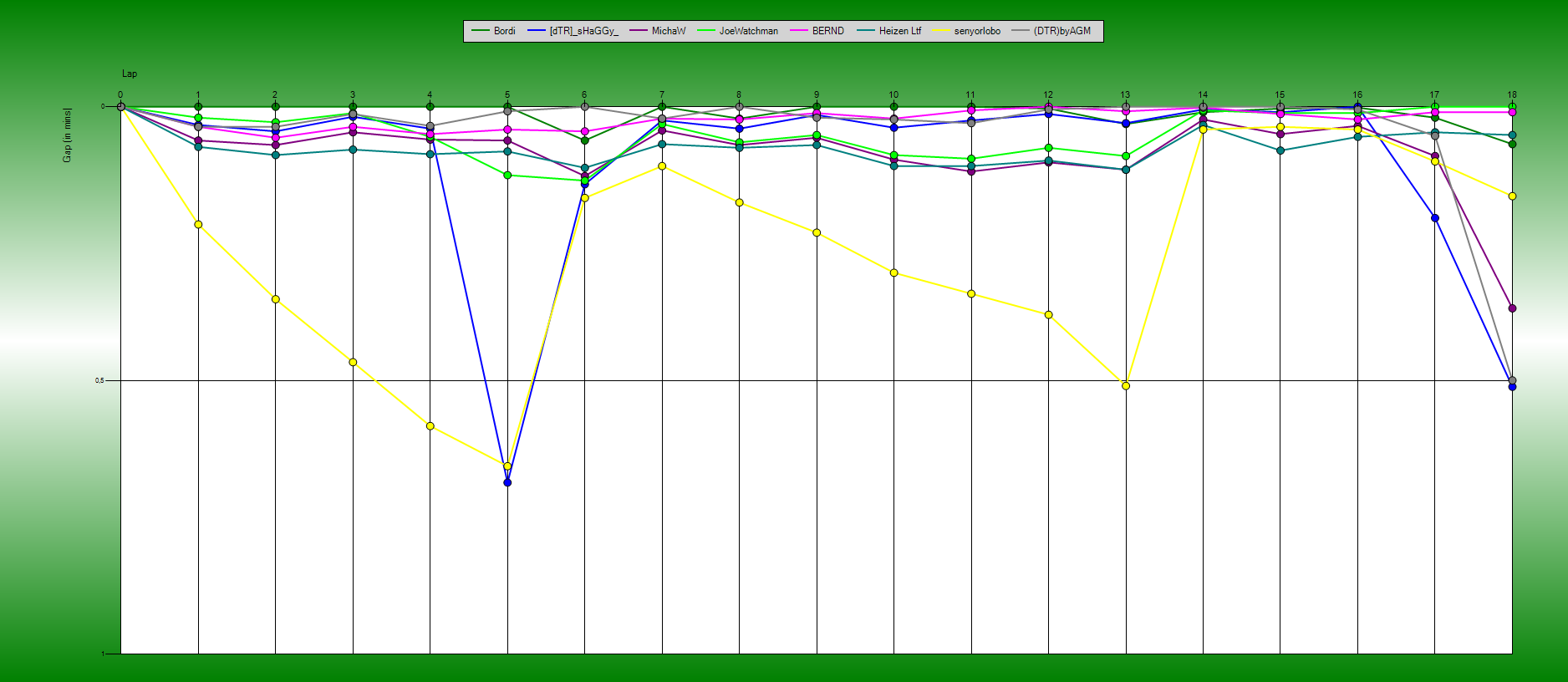Click the magenta BERND point at lap 18
This screenshot has width=1568, height=682.
(x=1512, y=112)
